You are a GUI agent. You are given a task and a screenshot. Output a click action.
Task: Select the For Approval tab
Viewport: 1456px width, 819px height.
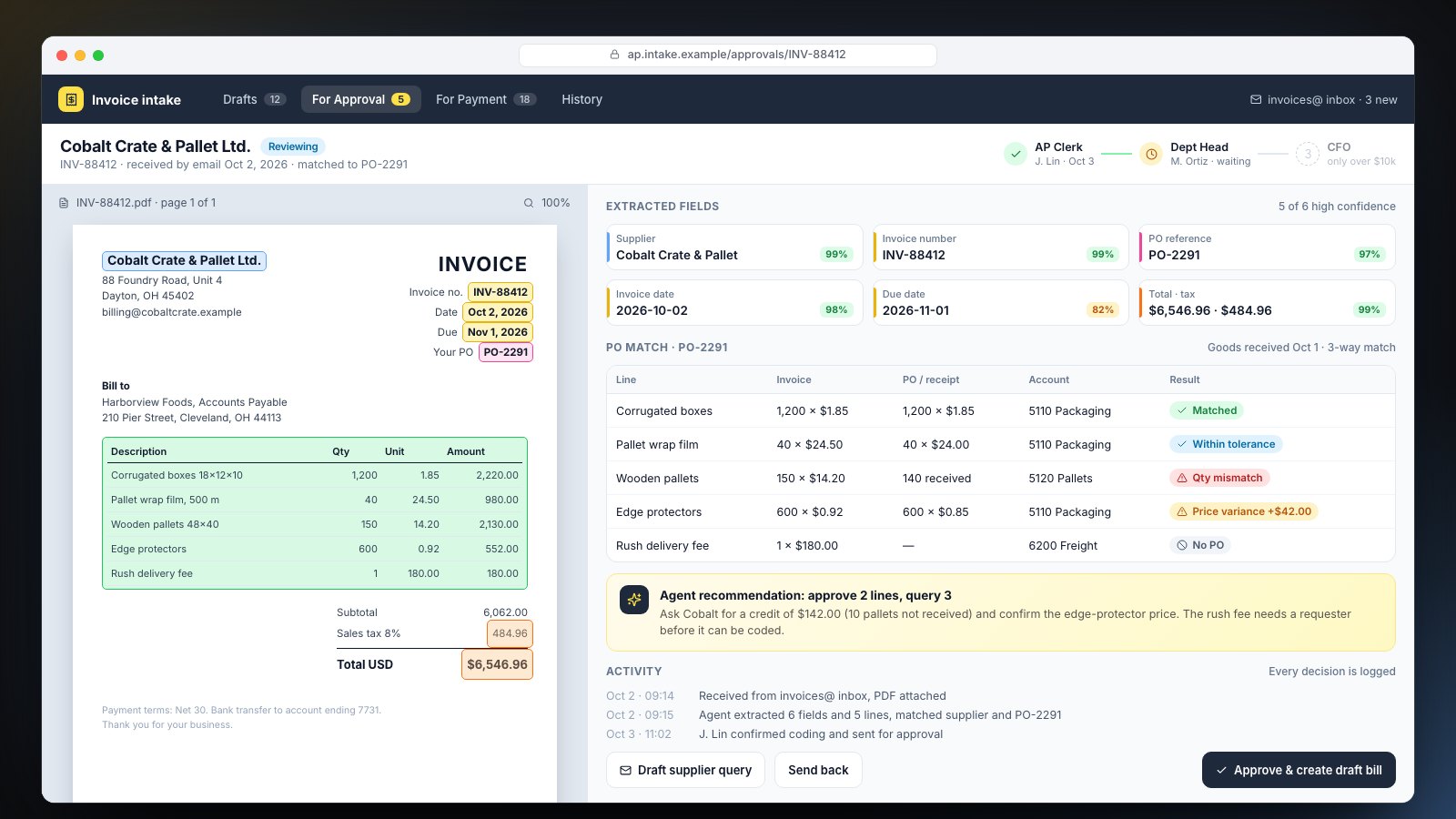(x=360, y=99)
